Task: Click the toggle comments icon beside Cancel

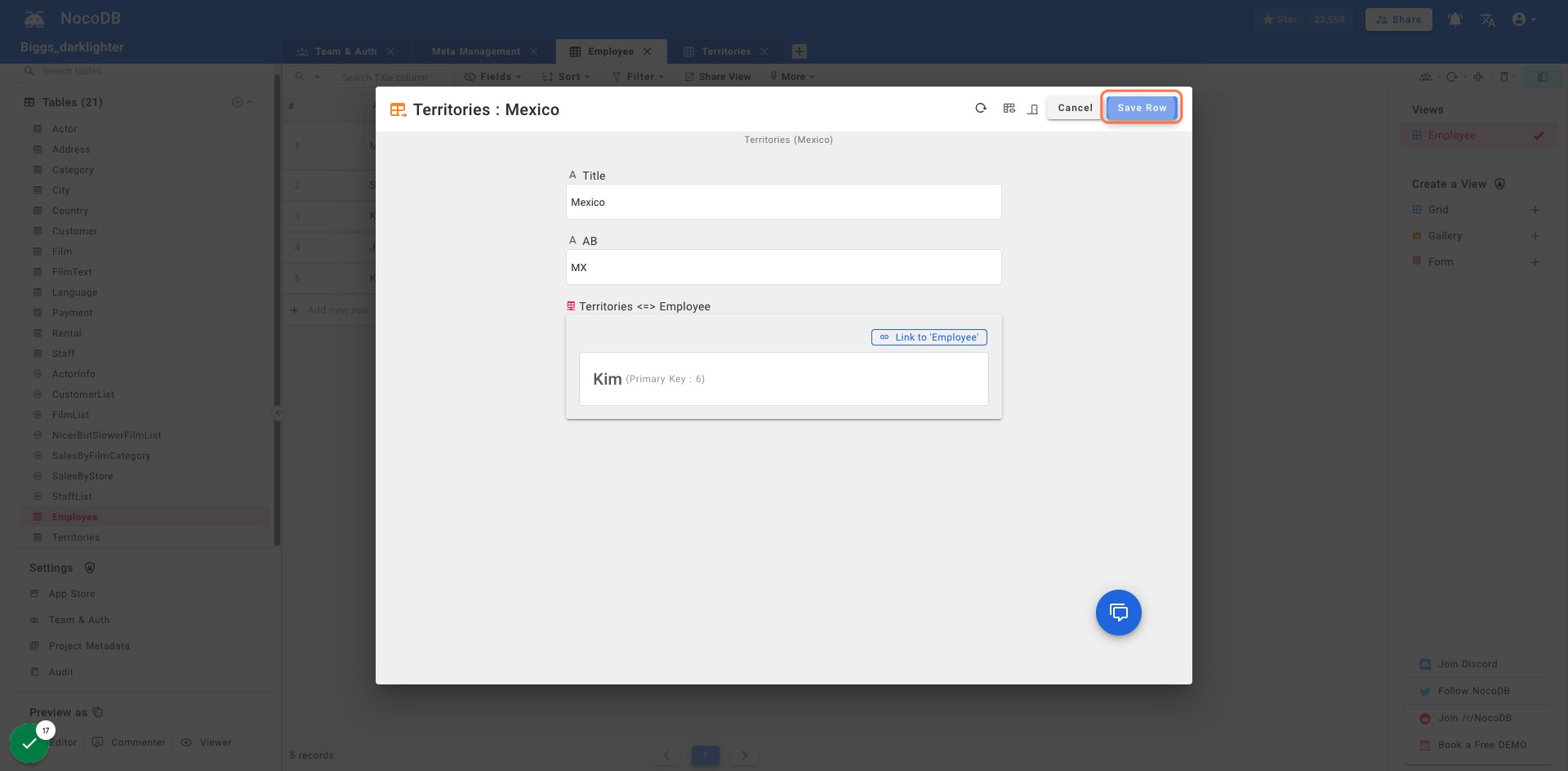Action: click(1032, 109)
